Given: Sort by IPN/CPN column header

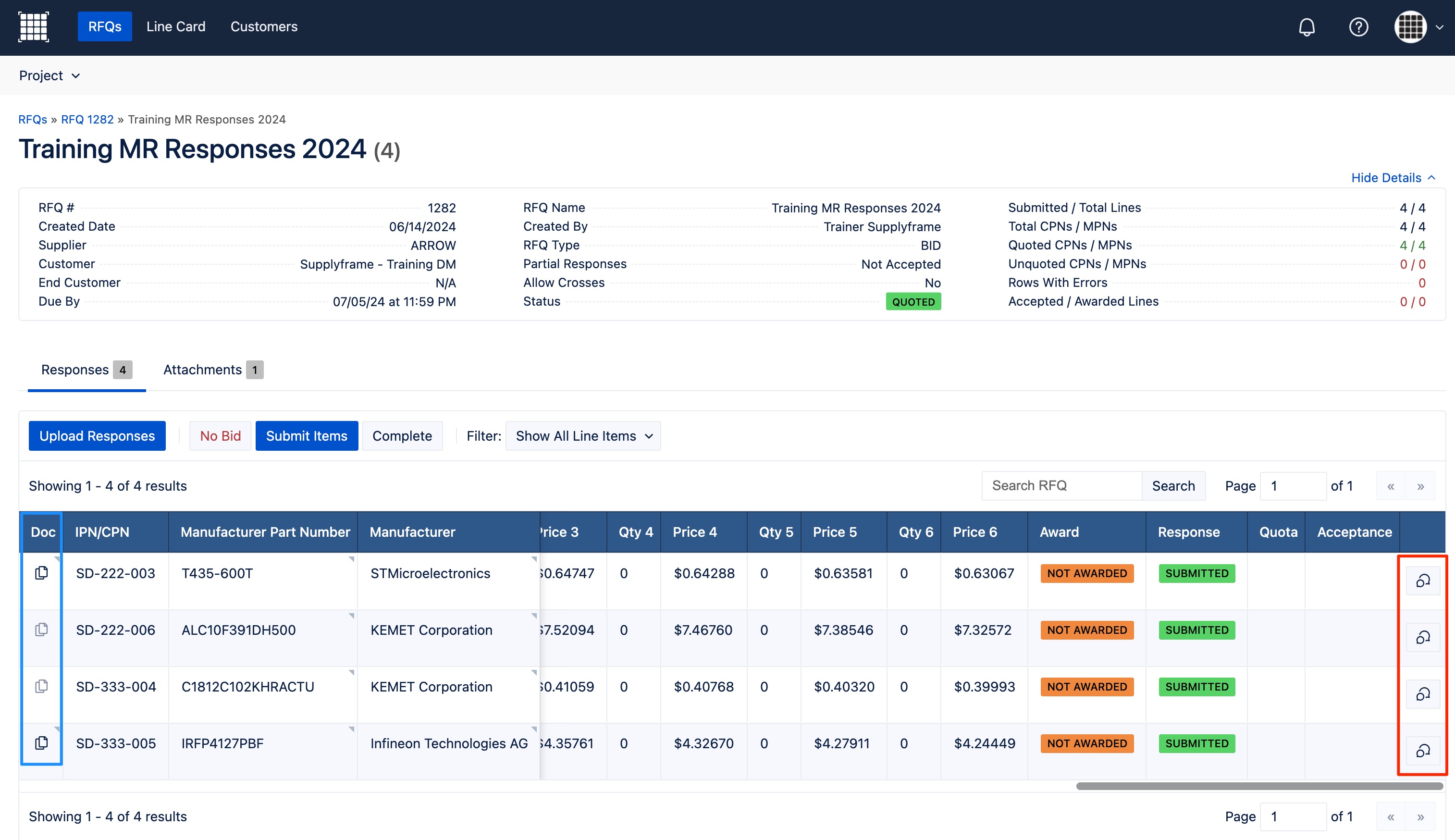Looking at the screenshot, I should coord(115,532).
